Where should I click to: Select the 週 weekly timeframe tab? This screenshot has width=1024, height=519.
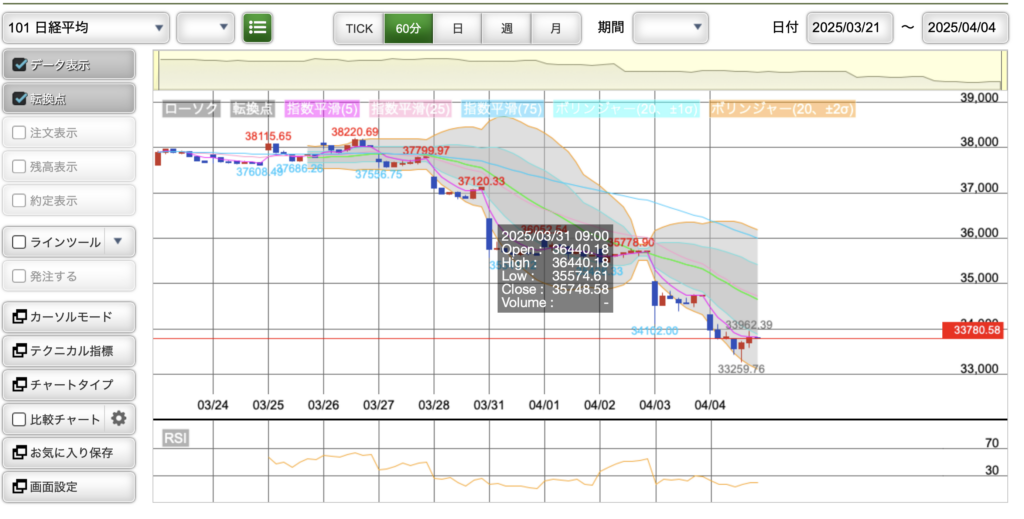click(506, 28)
